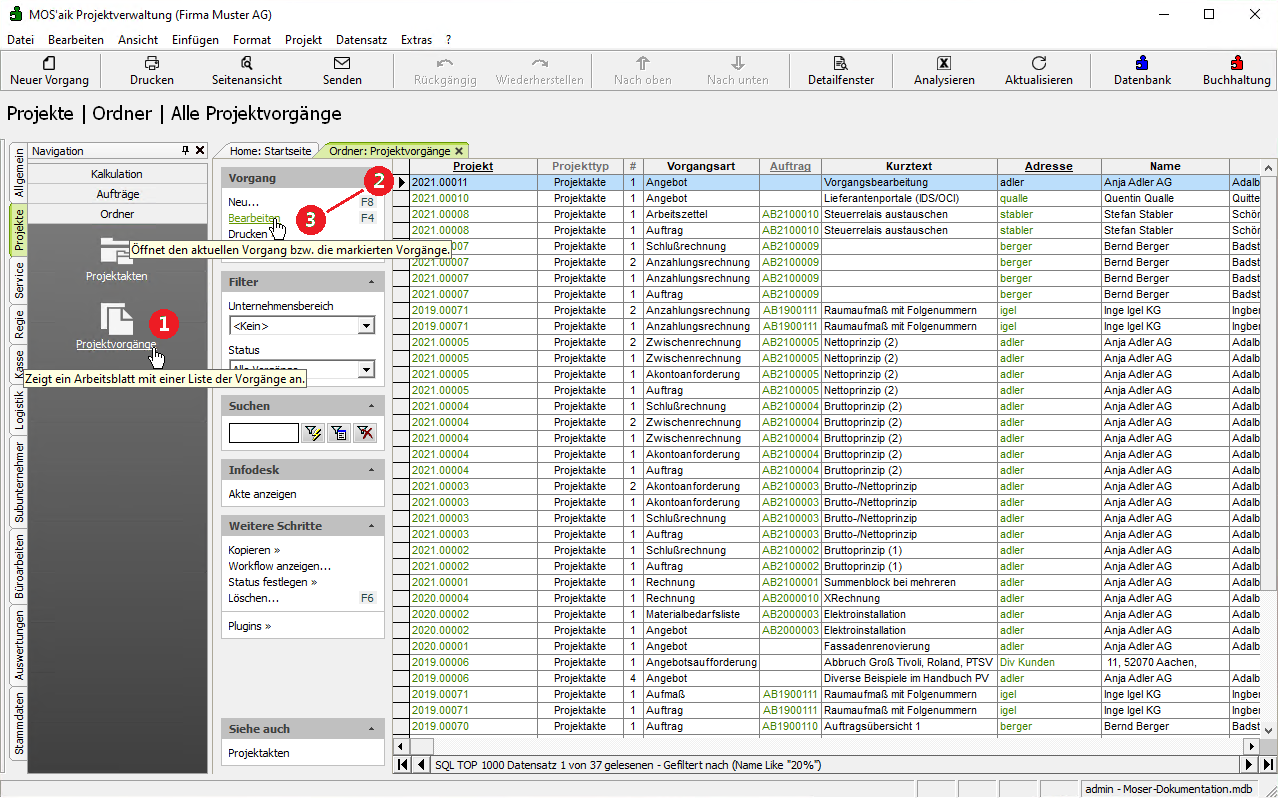Click the remove filter icon with red X
1278x798 pixels.
[365, 433]
